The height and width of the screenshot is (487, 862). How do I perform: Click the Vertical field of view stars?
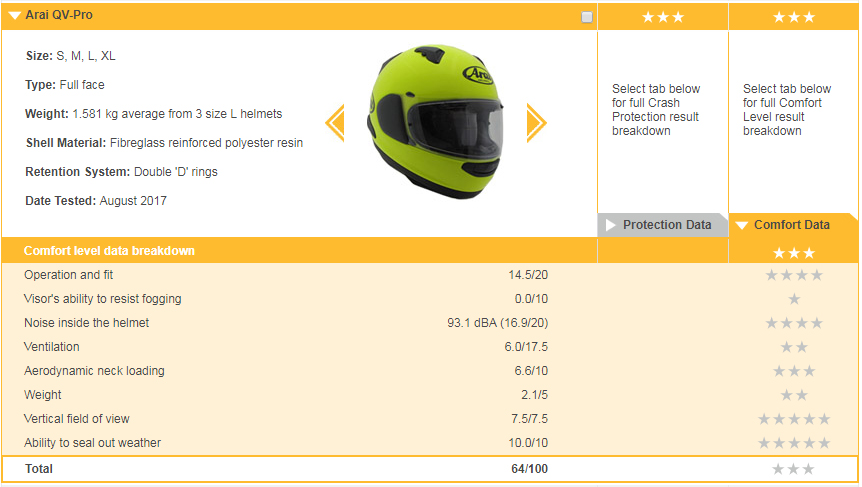794,419
